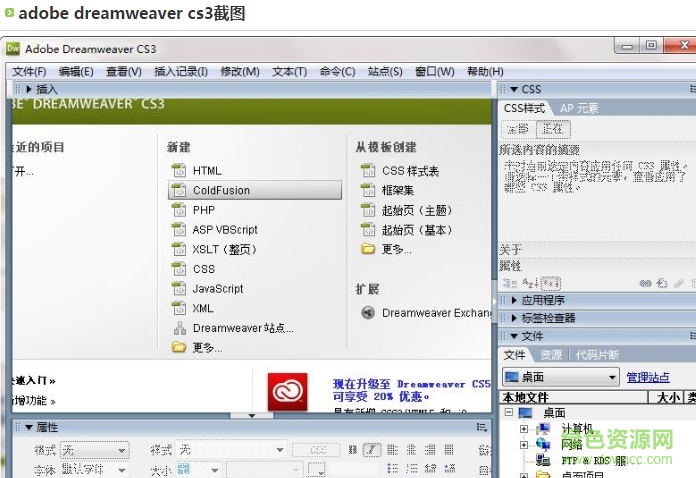Click the bottom panel collapse arrow handle
696x478 pixels.
click(252, 415)
